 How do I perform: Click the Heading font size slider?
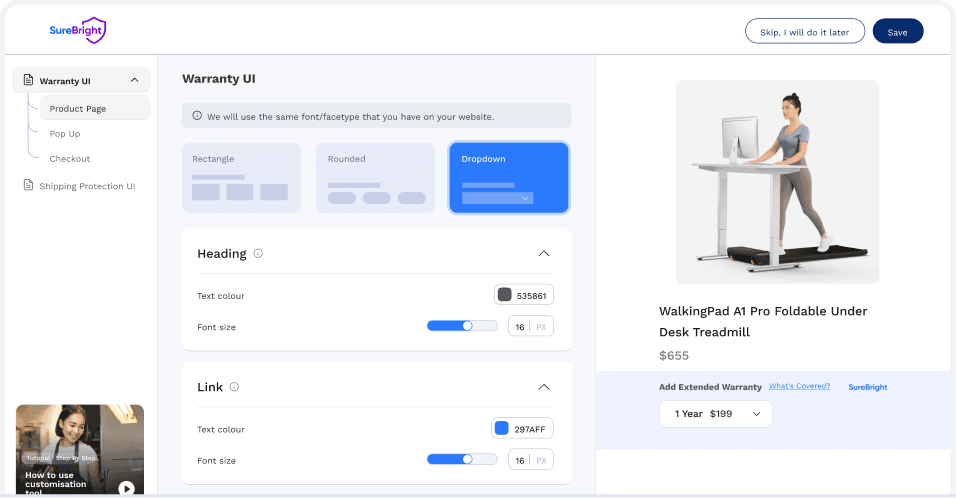coord(462,326)
